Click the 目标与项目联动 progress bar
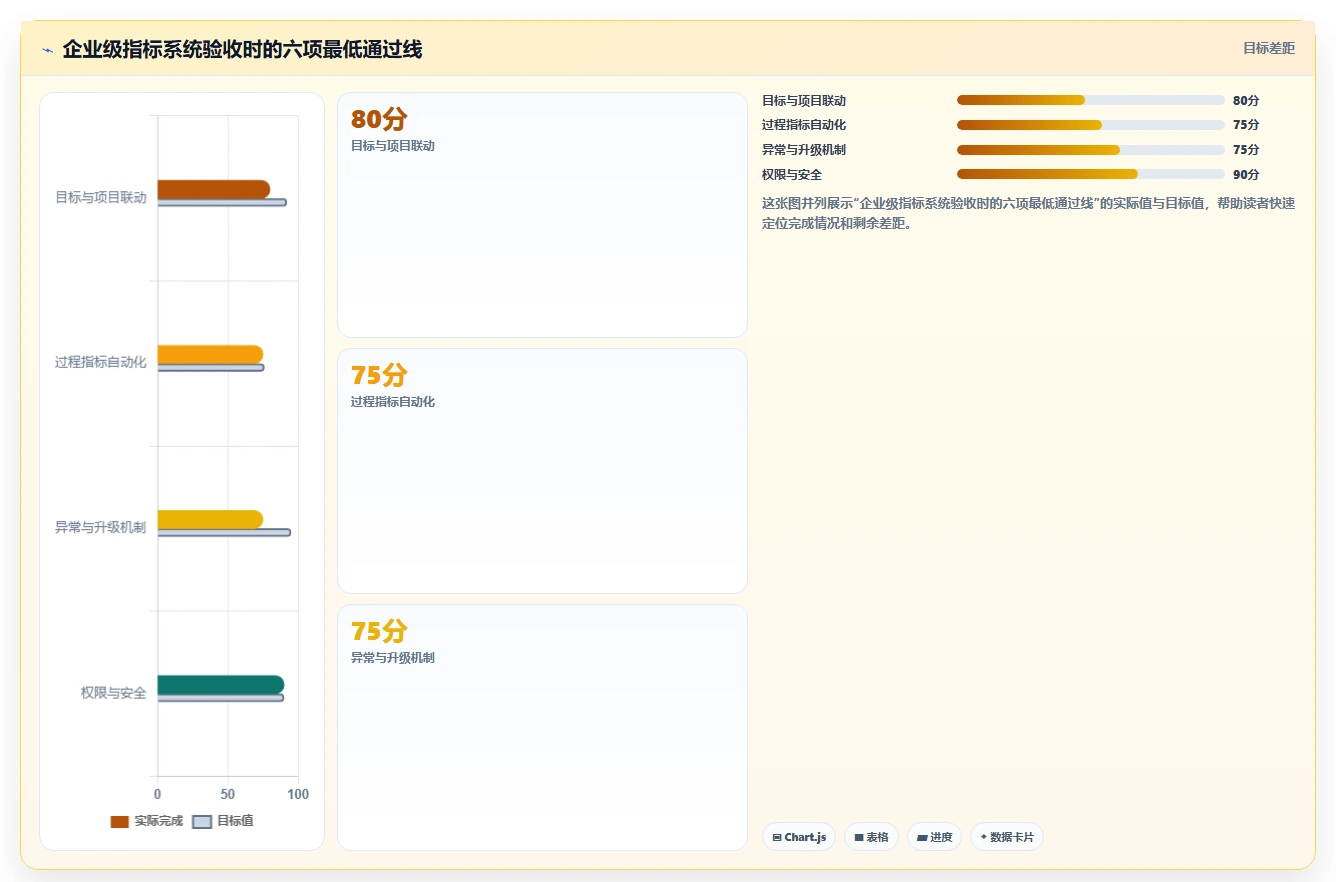 tap(1091, 100)
